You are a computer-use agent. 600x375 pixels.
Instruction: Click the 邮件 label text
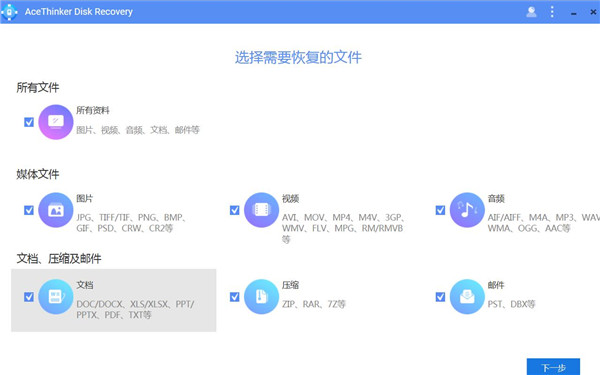coord(496,285)
